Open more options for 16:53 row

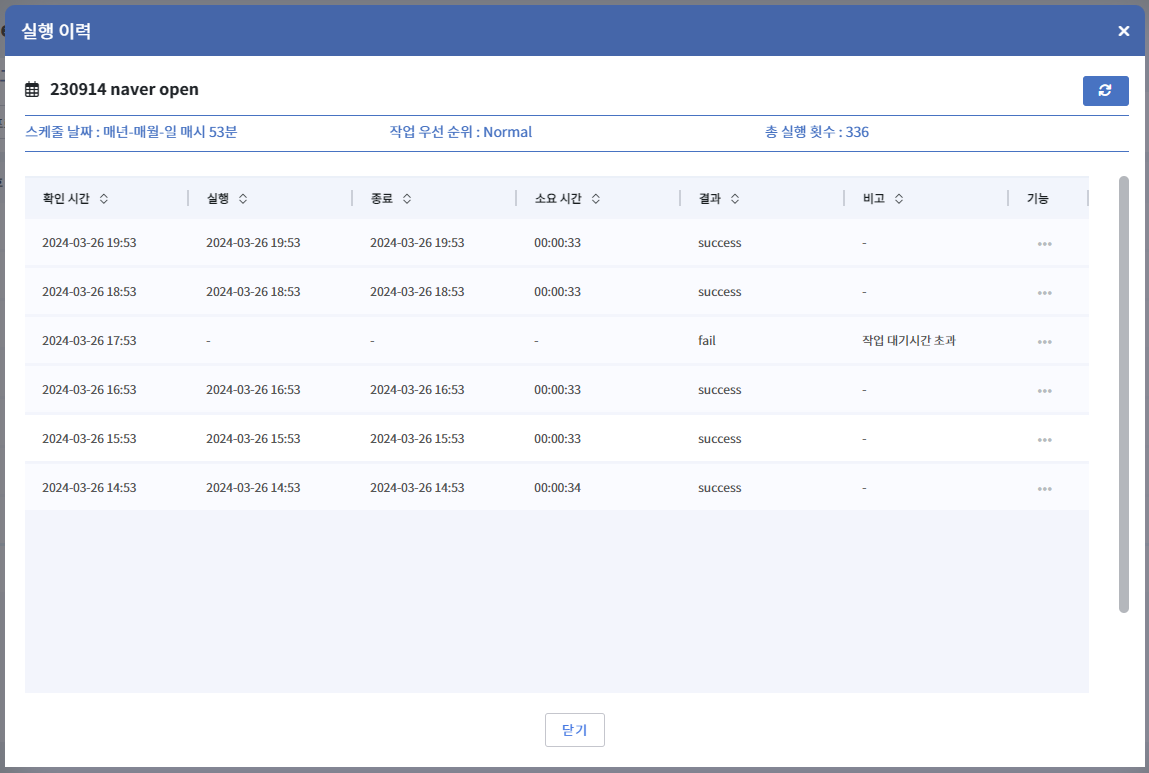point(1044,391)
